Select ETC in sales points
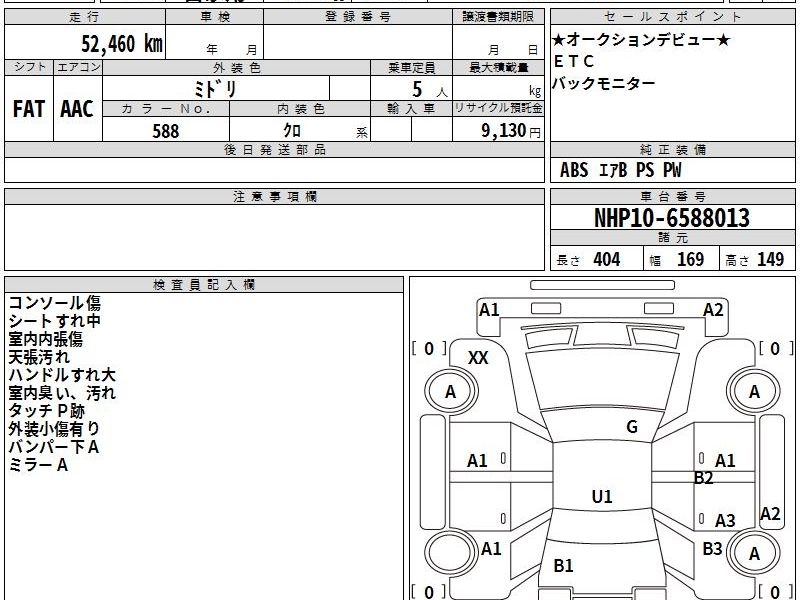Screen dimensions: 800x600 pos(574,61)
